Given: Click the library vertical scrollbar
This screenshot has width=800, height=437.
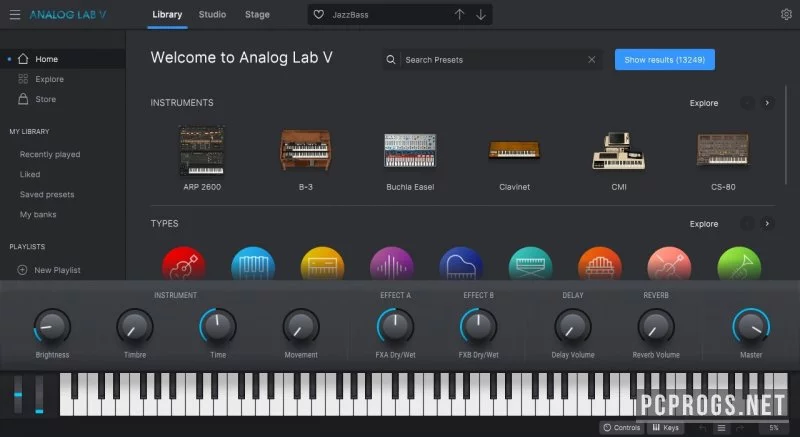Looking at the screenshot, I should [x=786, y=135].
